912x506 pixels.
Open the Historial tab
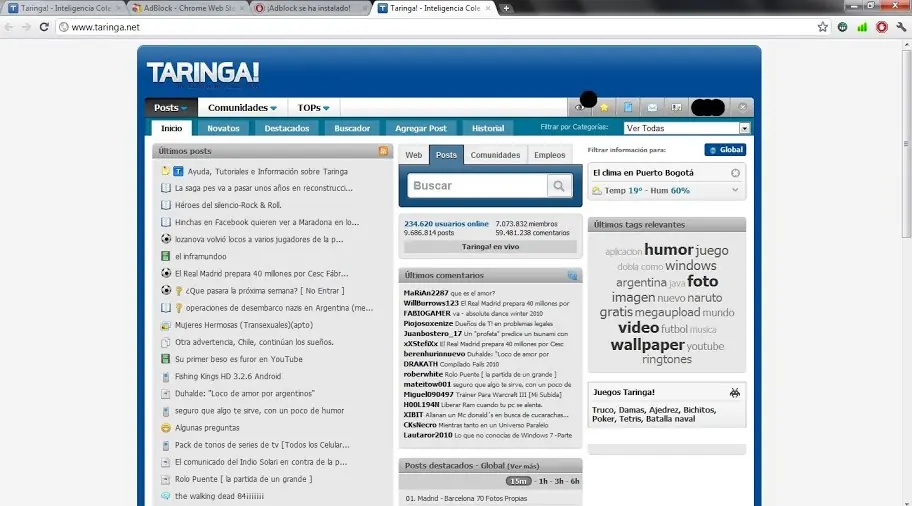[x=488, y=129]
